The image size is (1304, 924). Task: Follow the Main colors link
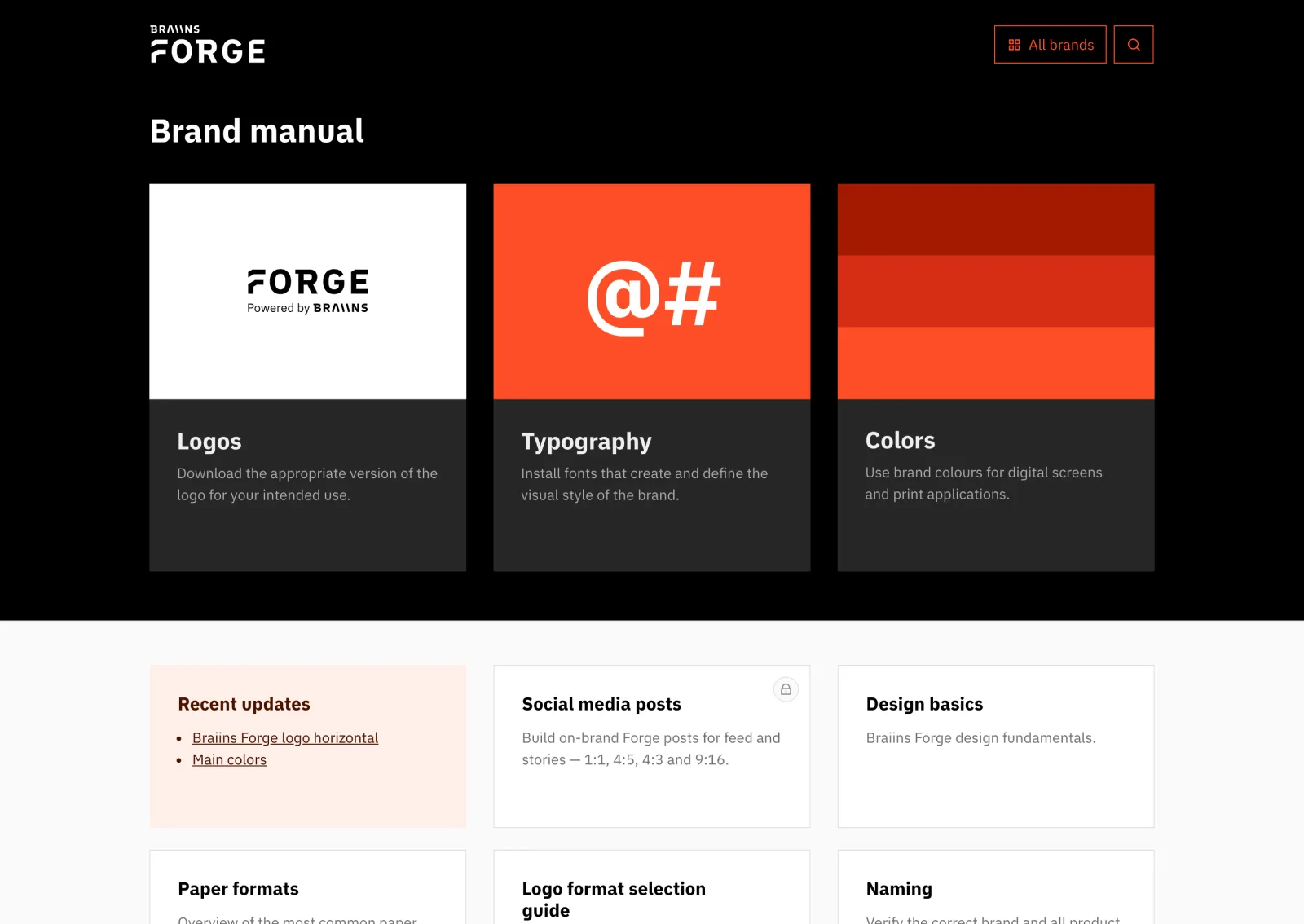(229, 760)
